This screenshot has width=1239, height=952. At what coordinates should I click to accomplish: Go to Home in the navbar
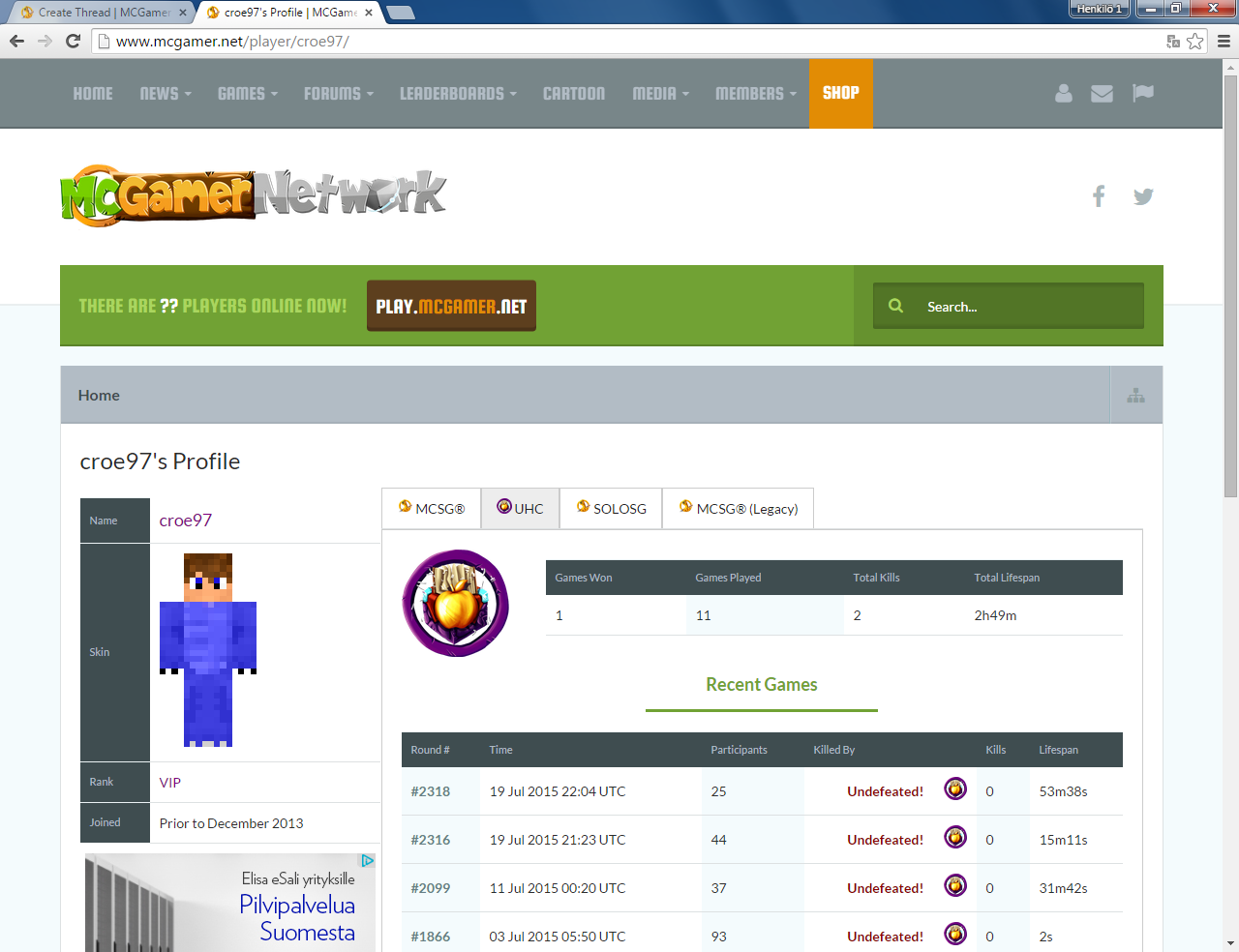(x=93, y=93)
